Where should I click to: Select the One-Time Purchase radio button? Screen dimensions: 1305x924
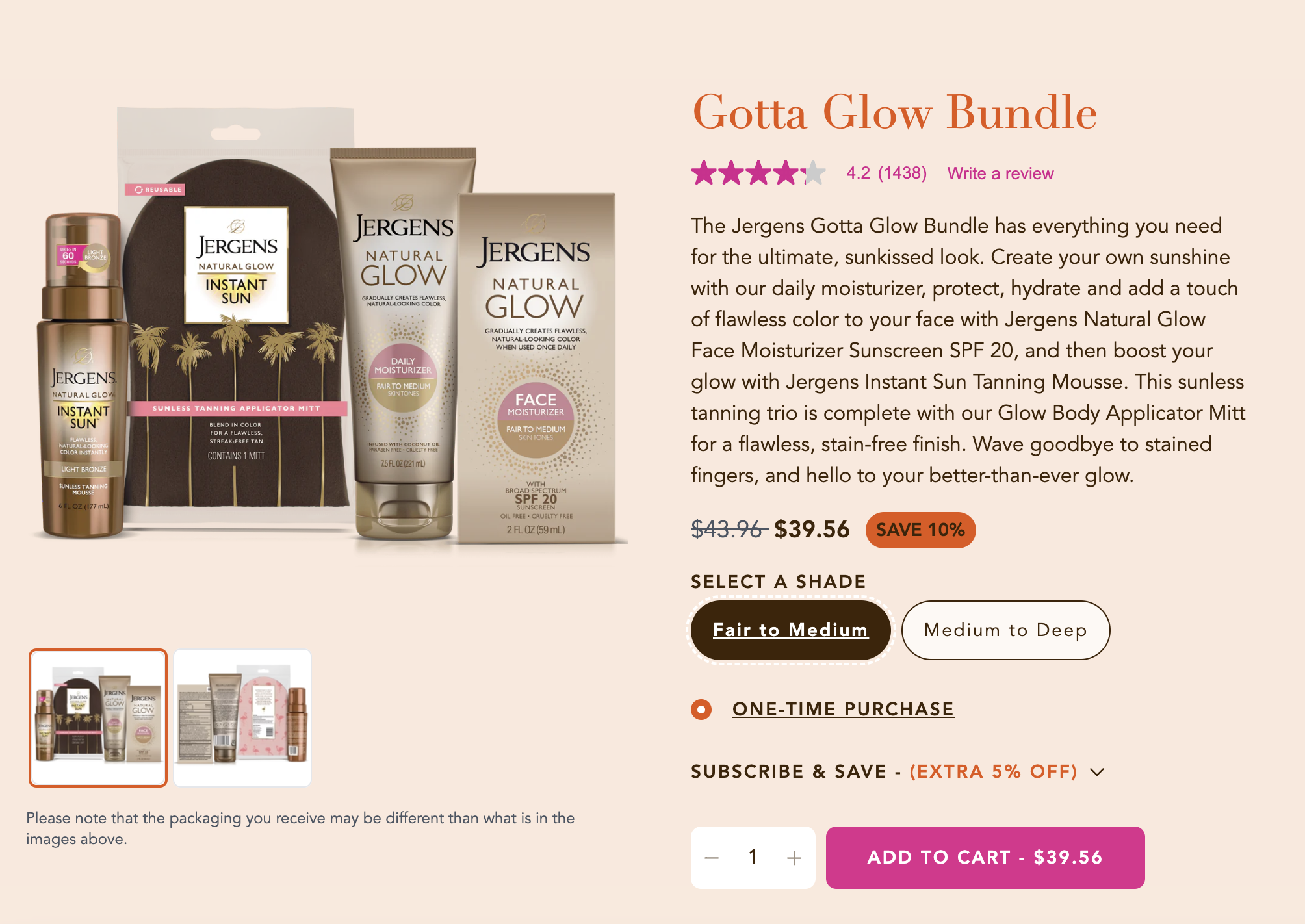coord(701,709)
